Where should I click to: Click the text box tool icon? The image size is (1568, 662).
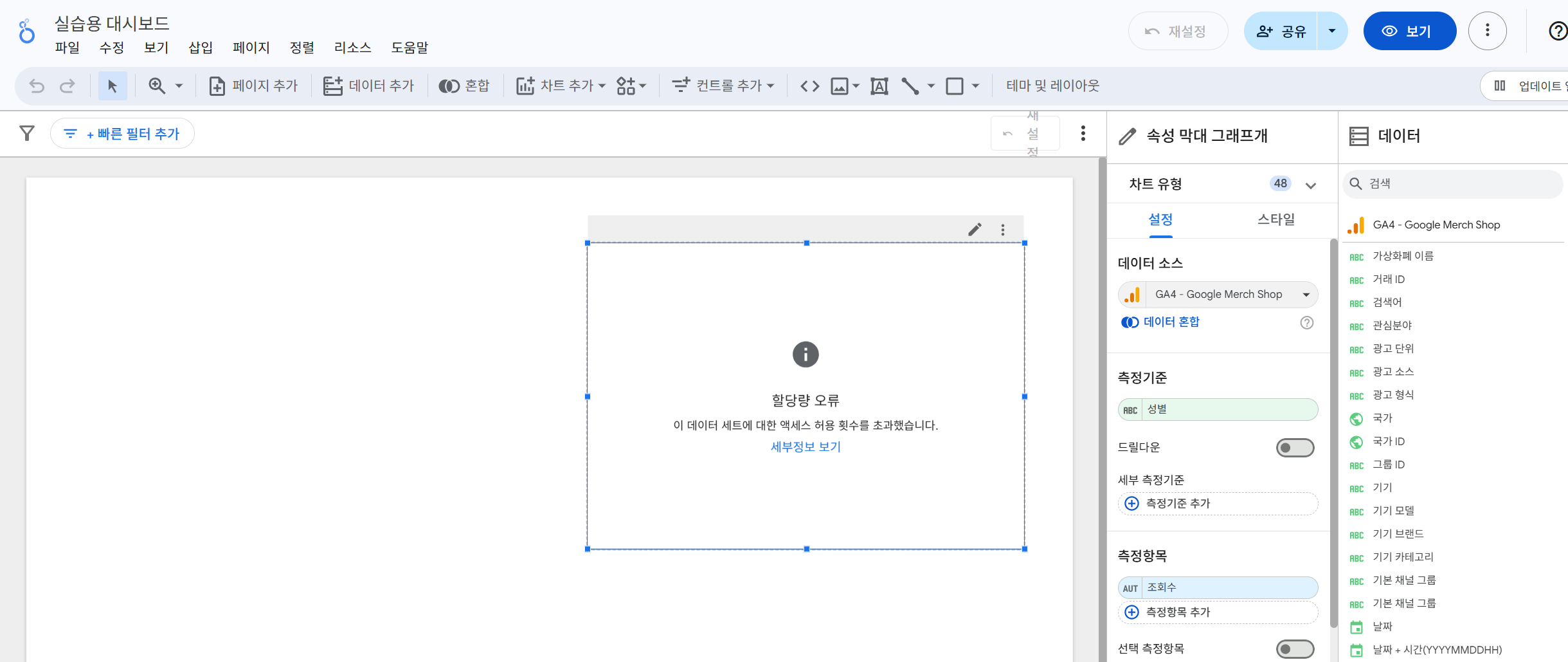(879, 86)
